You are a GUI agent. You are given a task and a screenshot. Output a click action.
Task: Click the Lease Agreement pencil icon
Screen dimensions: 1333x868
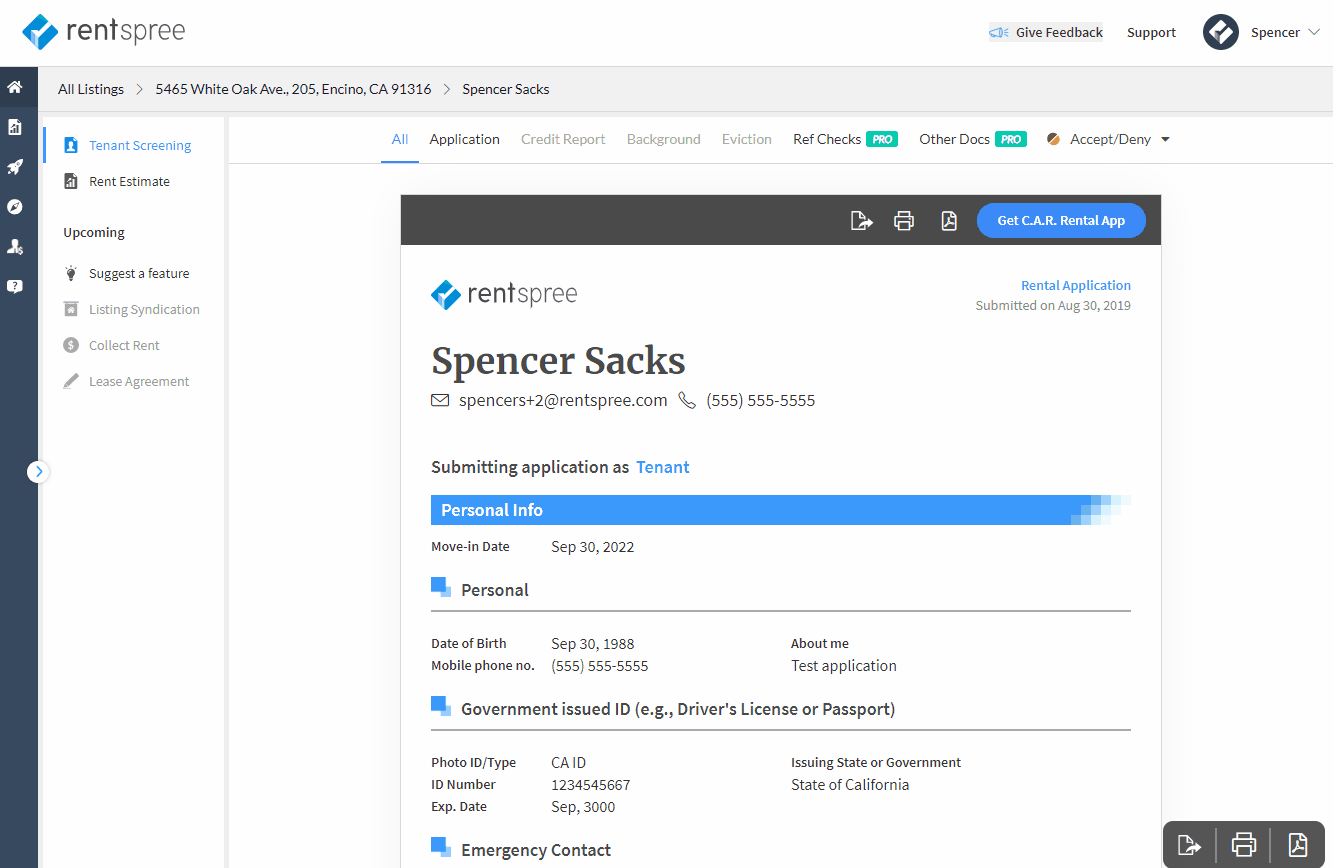pos(71,381)
